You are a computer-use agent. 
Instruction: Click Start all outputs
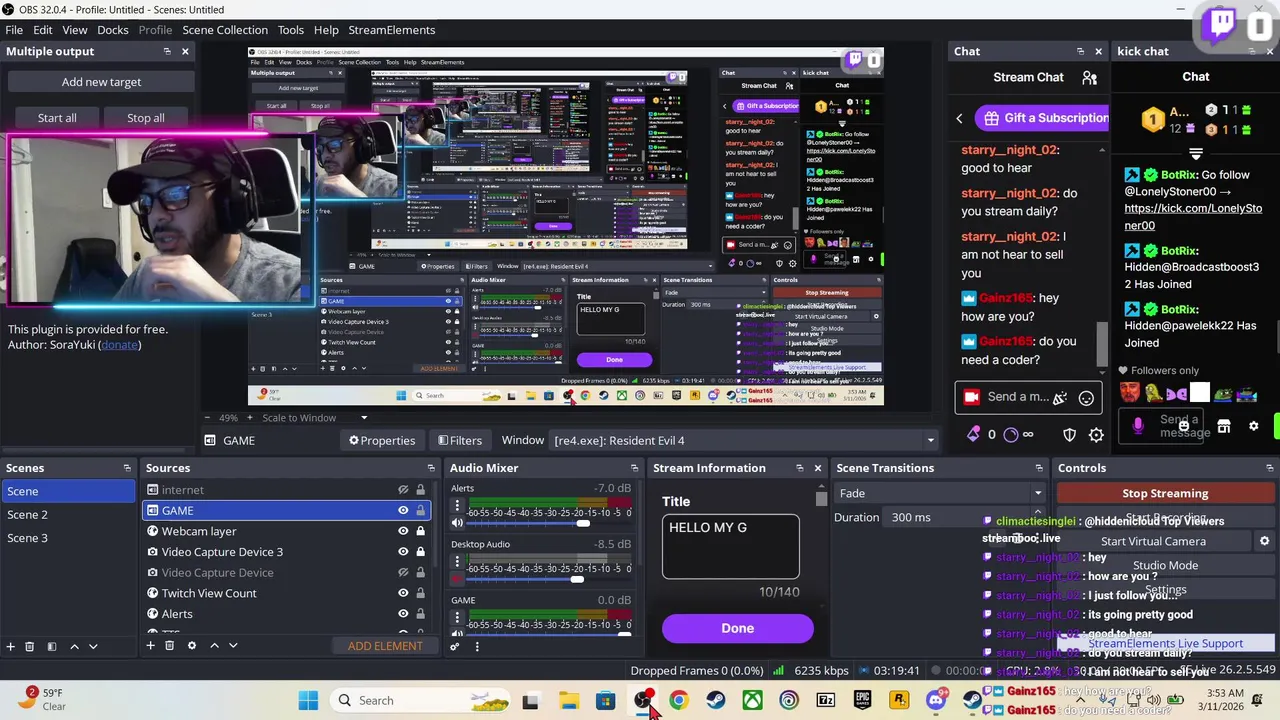click(57, 118)
